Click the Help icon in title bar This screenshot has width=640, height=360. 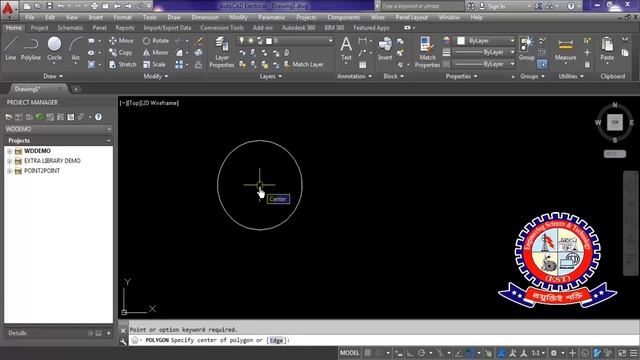pyautogui.click(x=571, y=6)
